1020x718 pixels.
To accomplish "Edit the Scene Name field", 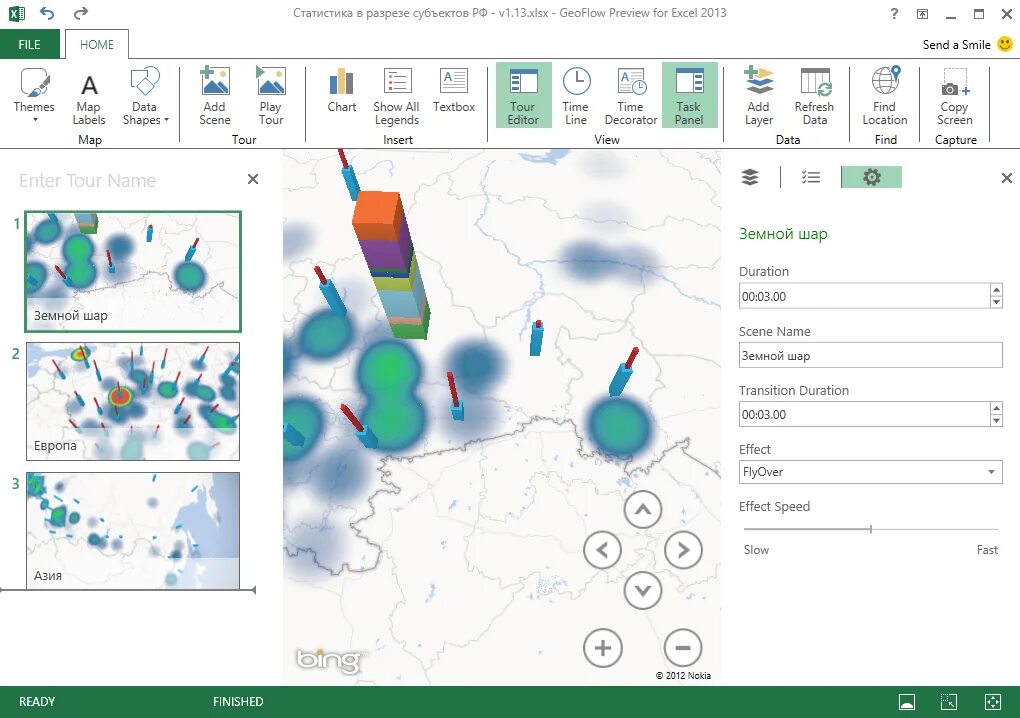I will pyautogui.click(x=870, y=356).
